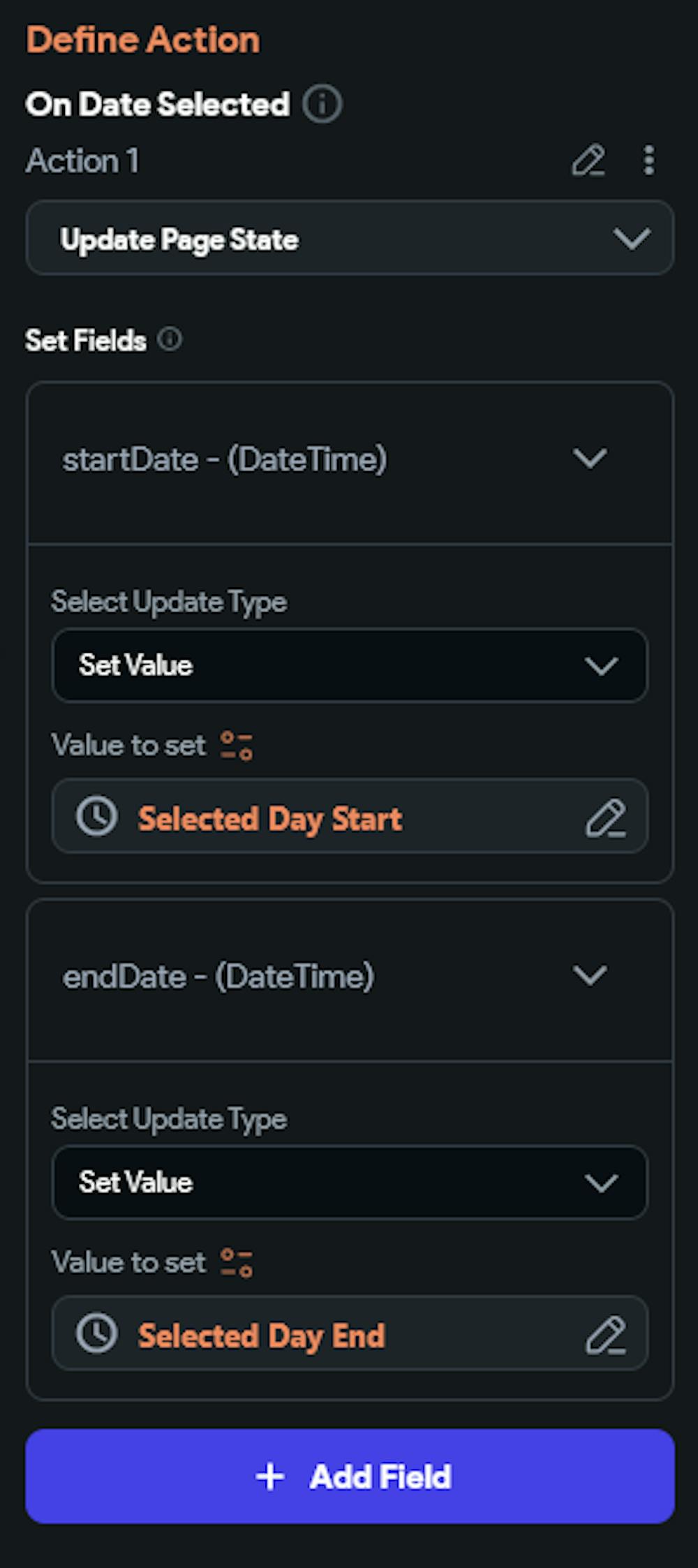Click the settings sliders icon beside endDate Value to set
Image resolution: width=698 pixels, height=1568 pixels.
(x=237, y=1262)
